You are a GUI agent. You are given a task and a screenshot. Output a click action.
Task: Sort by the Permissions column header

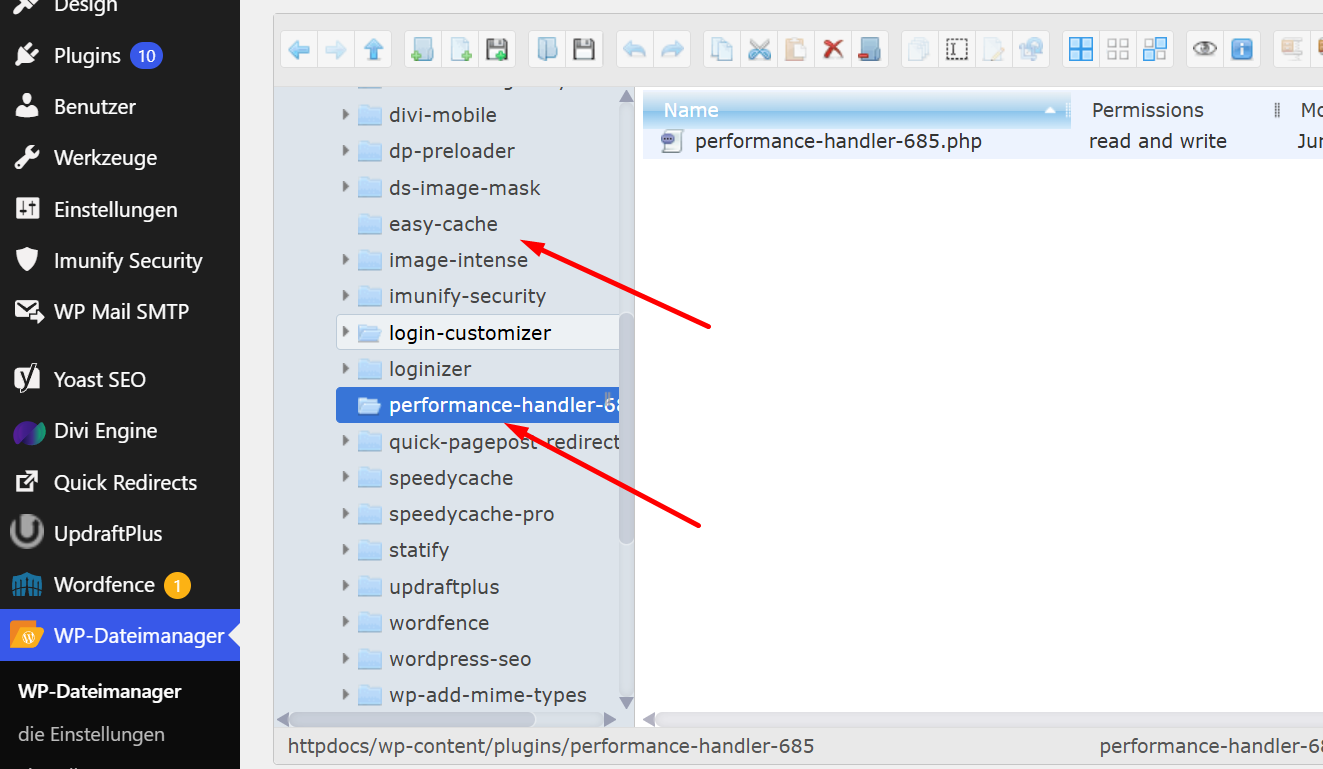(x=1148, y=110)
